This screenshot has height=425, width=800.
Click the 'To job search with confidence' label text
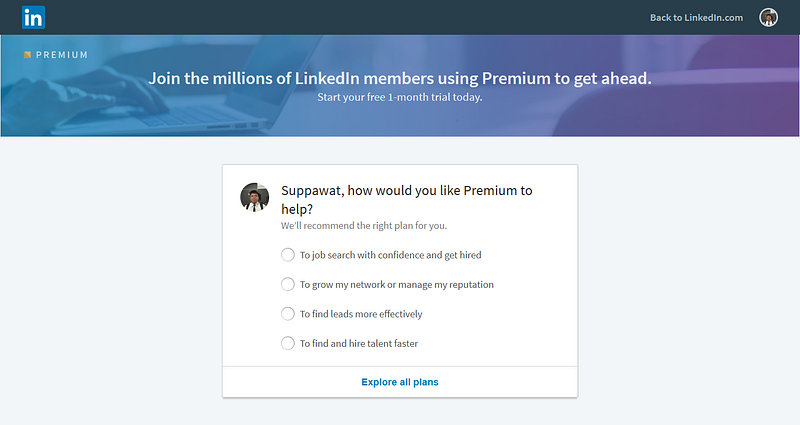pyautogui.click(x=391, y=255)
